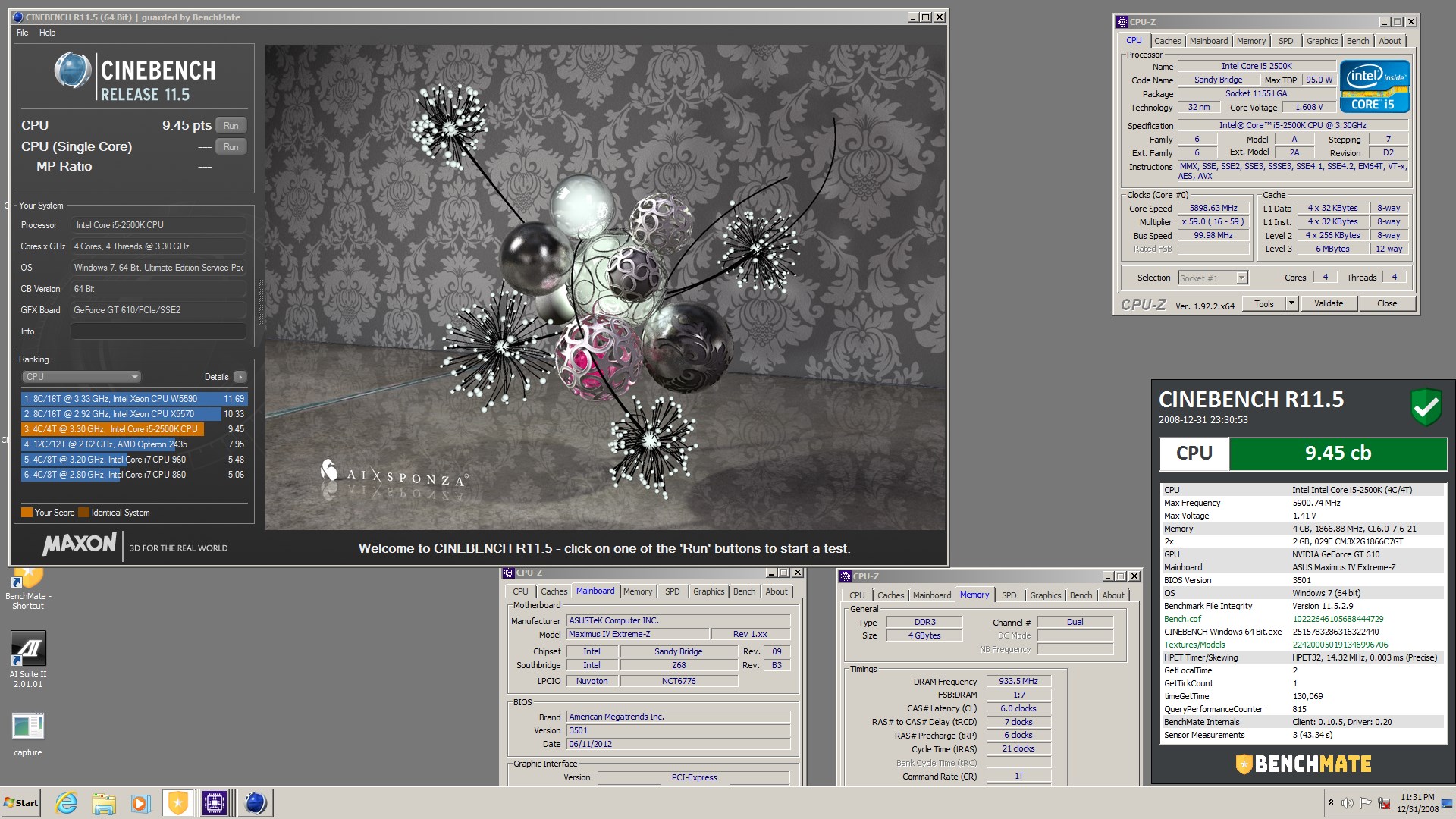This screenshot has width=1456, height=819.
Task: Click the Cinebench title bar app icon
Action: pyautogui.click(x=18, y=17)
